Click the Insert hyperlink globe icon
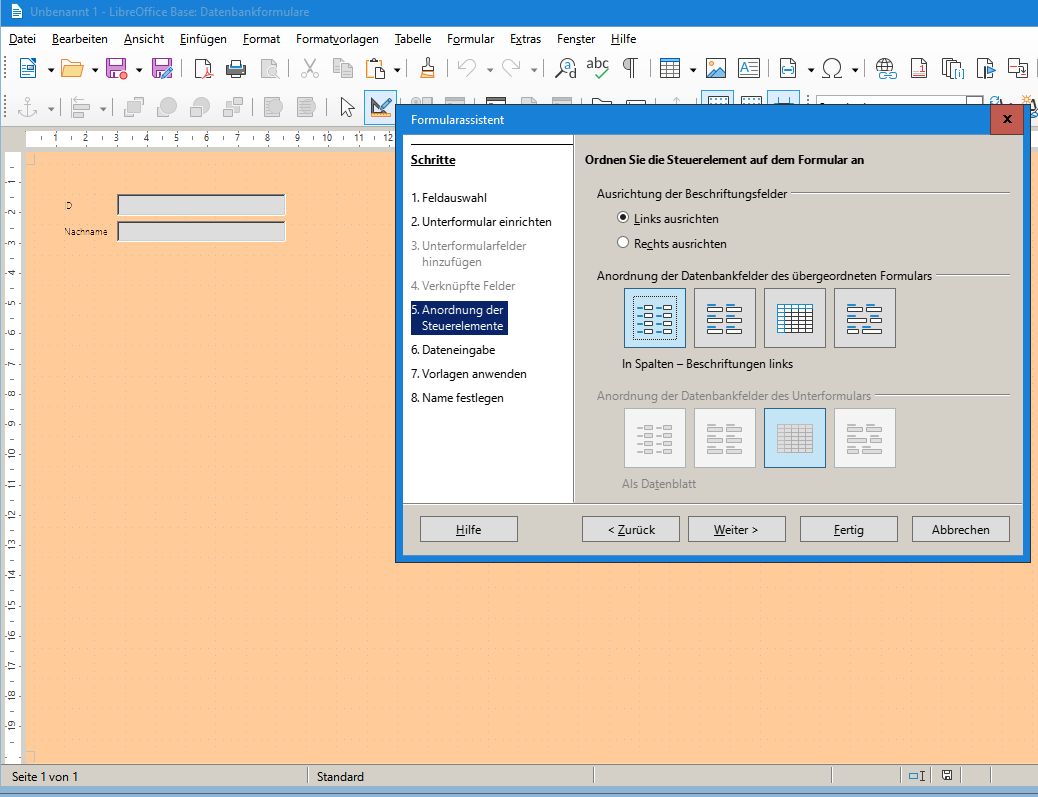 [886, 68]
